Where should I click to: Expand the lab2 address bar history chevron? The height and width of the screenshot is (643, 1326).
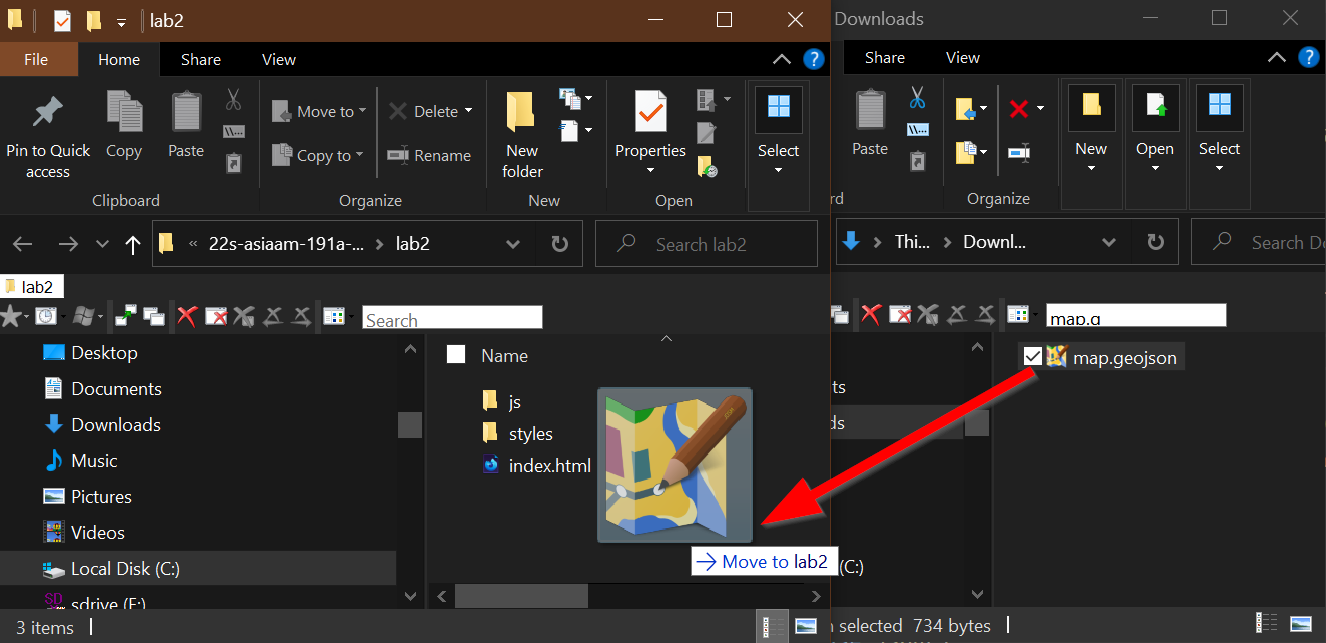pyautogui.click(x=513, y=244)
